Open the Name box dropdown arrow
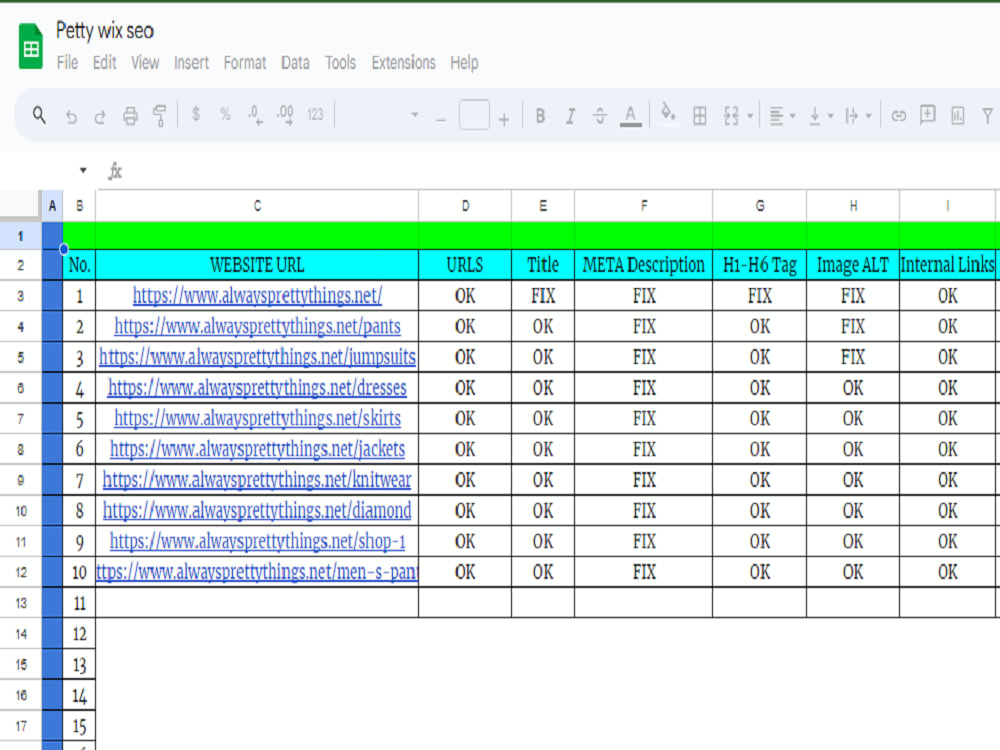Viewport: 1000px width, 750px height. pos(83,170)
